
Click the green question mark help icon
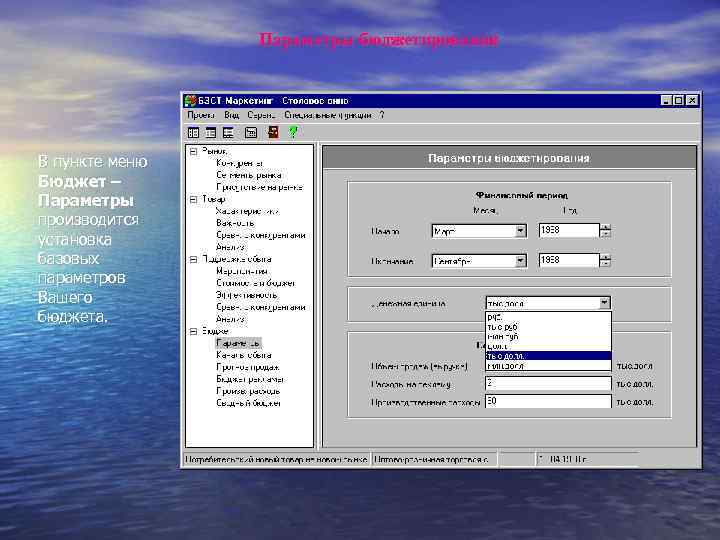click(292, 131)
